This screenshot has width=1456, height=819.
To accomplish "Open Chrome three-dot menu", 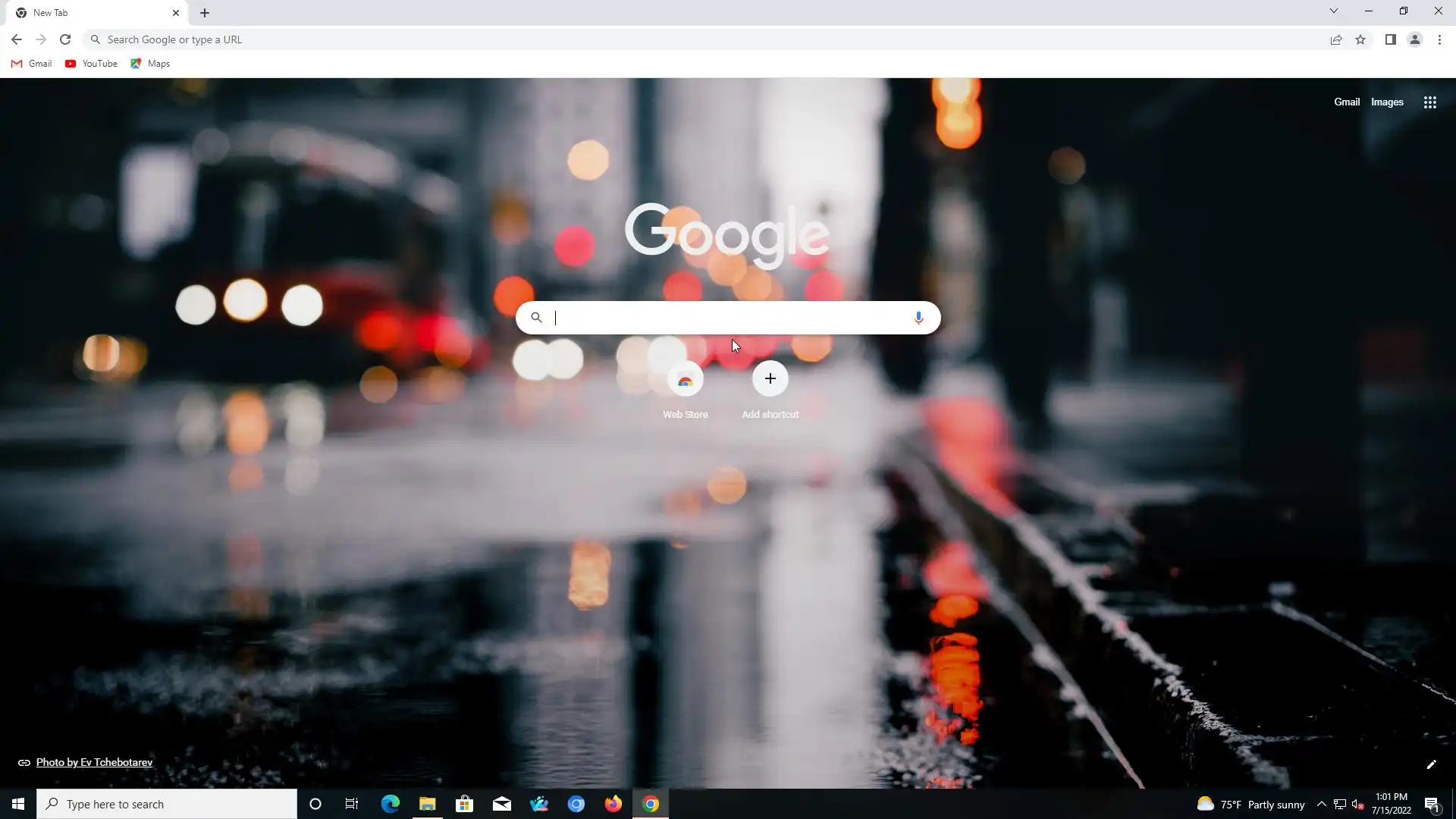I will click(1439, 39).
